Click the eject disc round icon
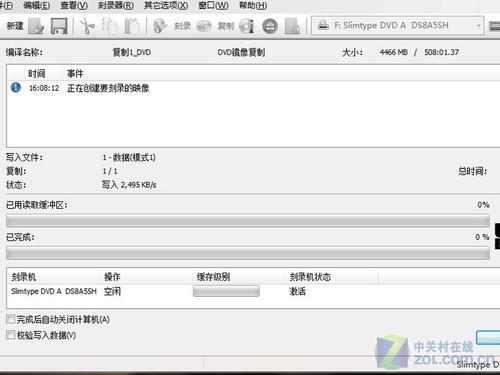Screen dimensions: 500x375 270,26
